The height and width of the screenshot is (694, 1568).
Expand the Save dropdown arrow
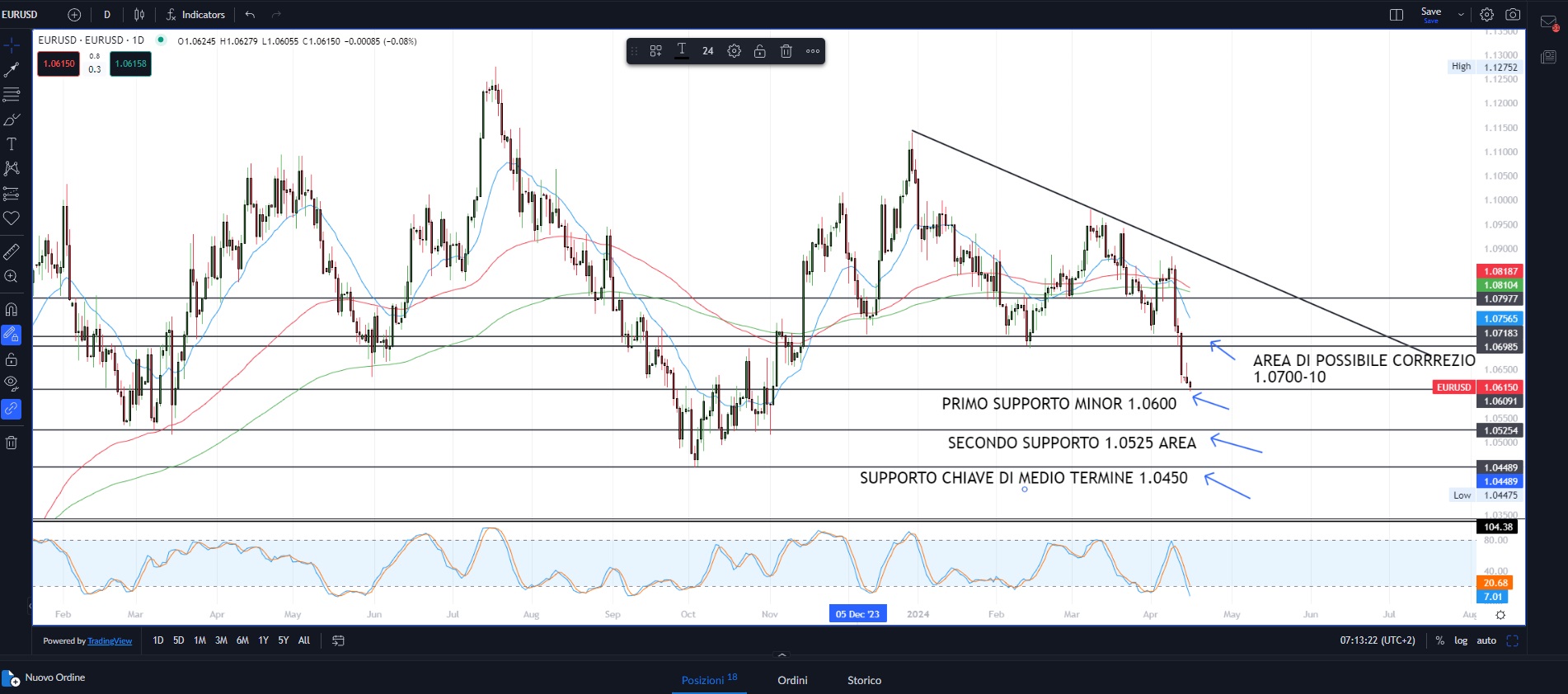(1461, 15)
